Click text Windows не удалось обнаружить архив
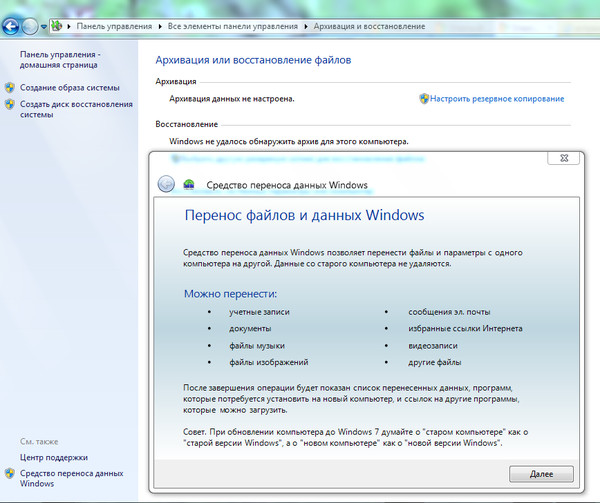Screen dimensions: 600x503 click(289, 142)
